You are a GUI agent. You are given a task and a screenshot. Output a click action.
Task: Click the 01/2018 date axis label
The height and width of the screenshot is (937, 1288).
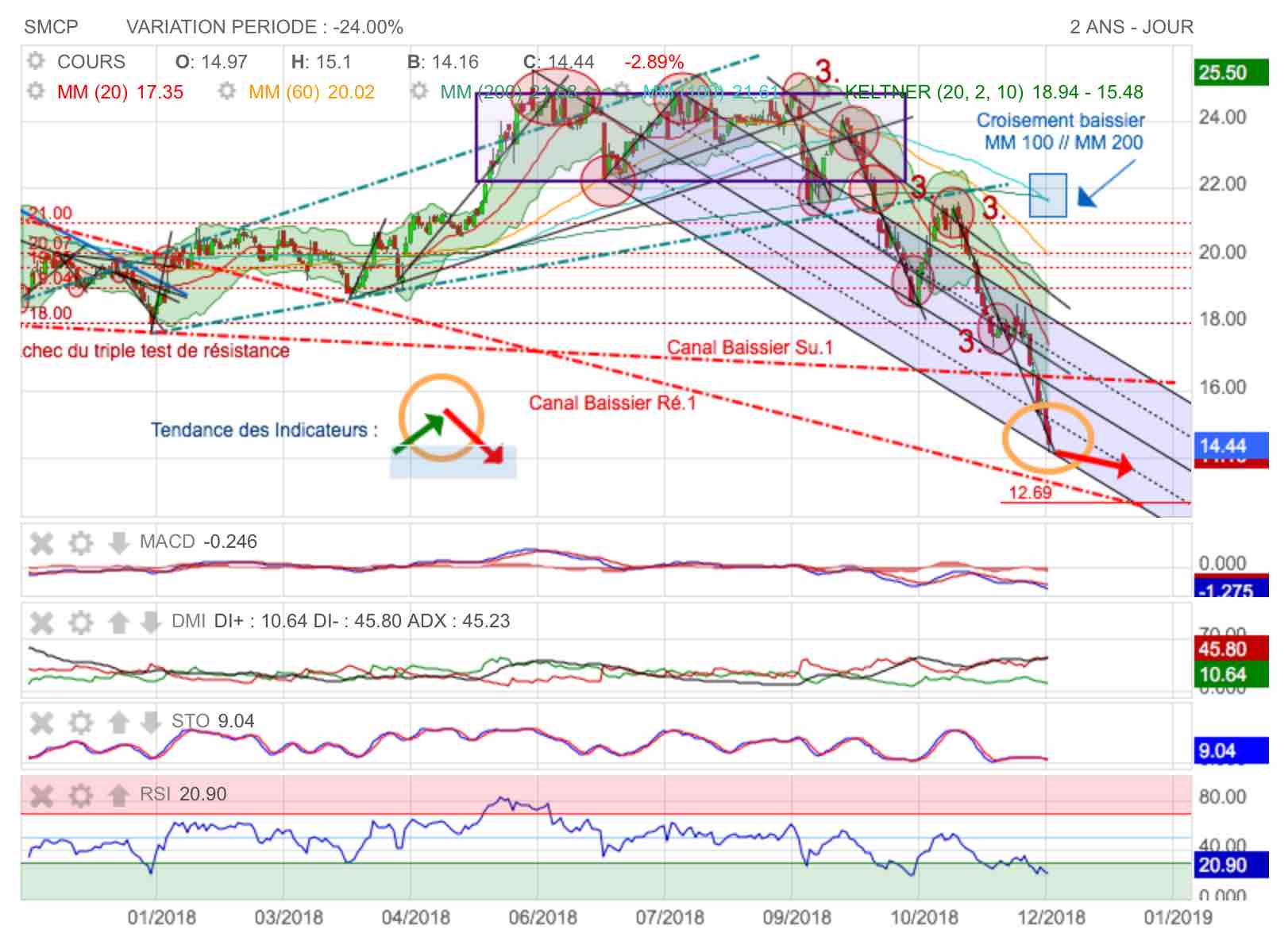(162, 917)
